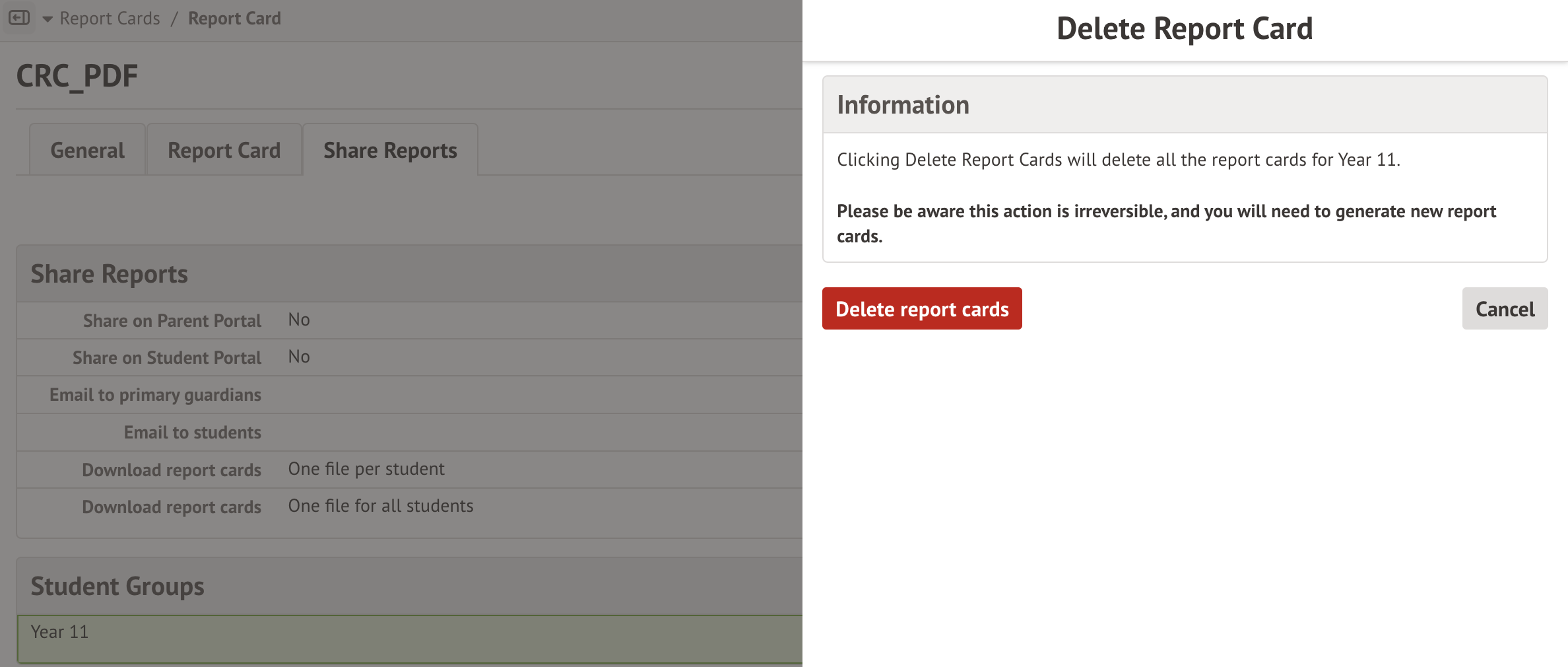
Task: Cancel the delete report card dialog
Action: 1504,308
